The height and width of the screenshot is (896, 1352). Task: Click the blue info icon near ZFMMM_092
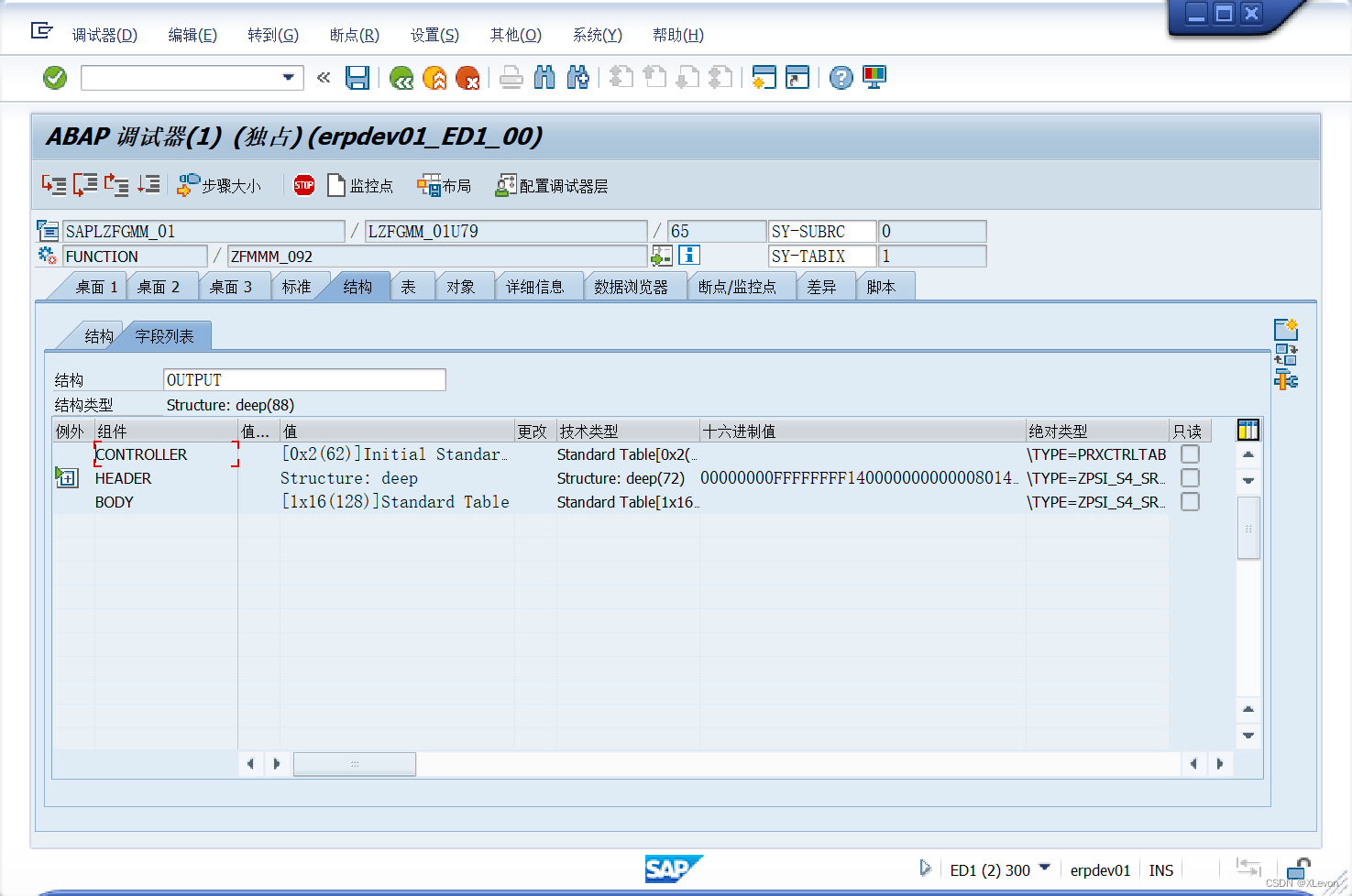pos(689,256)
